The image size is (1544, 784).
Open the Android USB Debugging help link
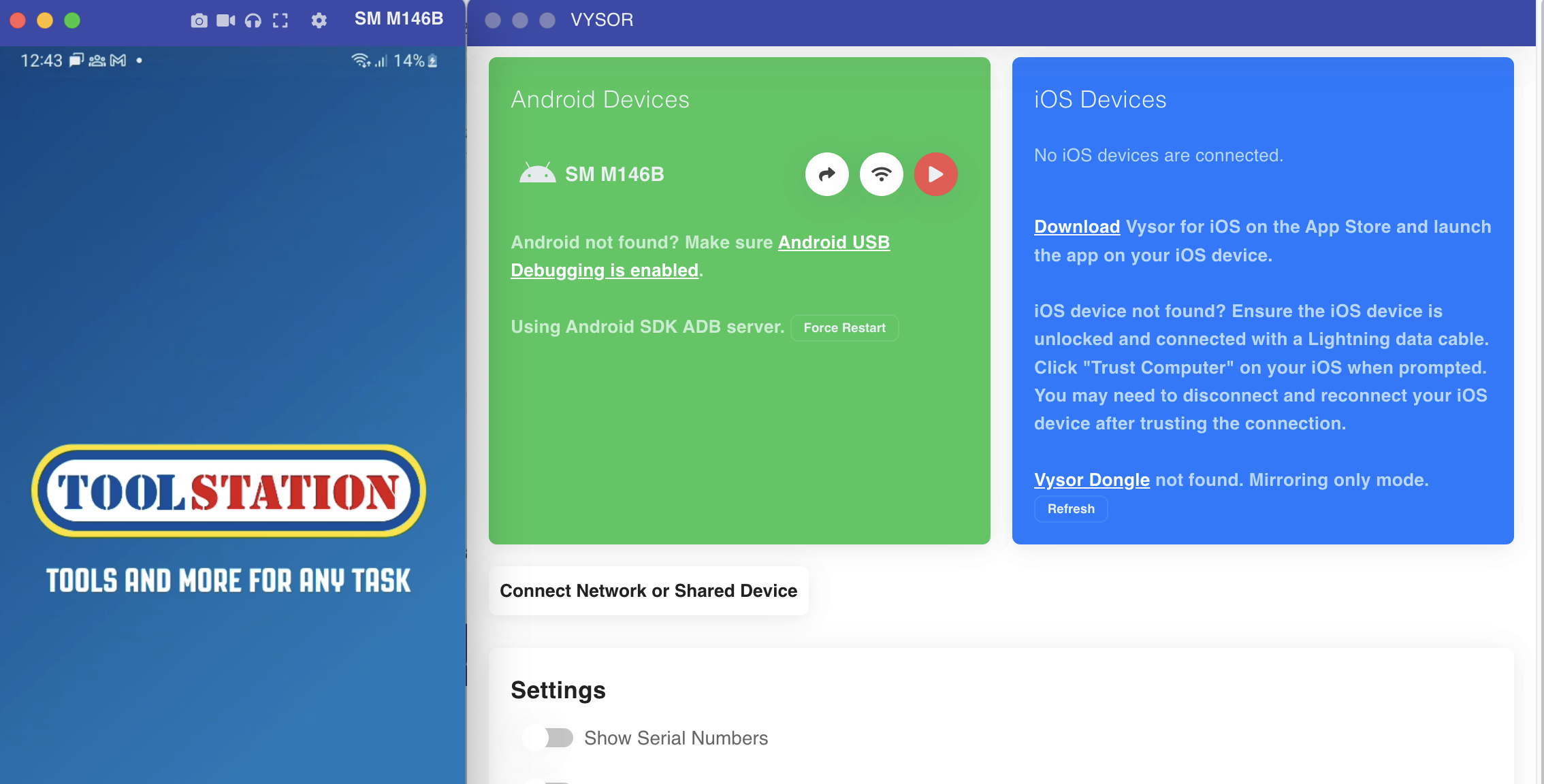[834, 242]
